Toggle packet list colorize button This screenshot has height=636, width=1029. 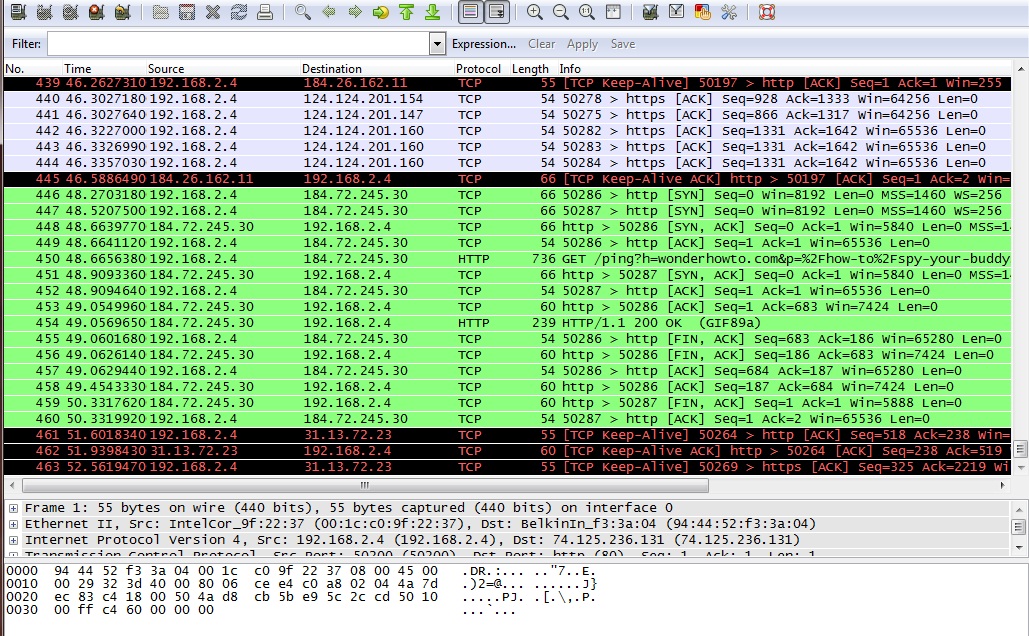pyautogui.click(x=470, y=12)
